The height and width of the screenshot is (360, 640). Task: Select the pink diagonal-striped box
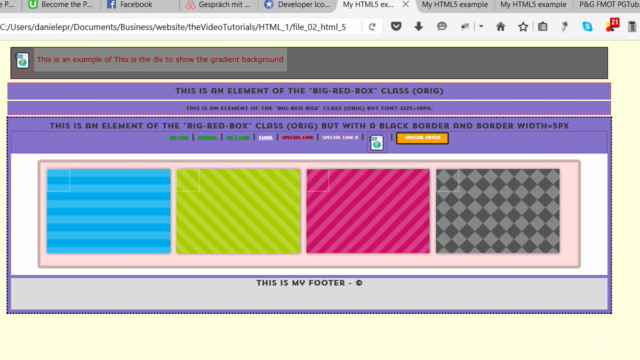click(368, 211)
